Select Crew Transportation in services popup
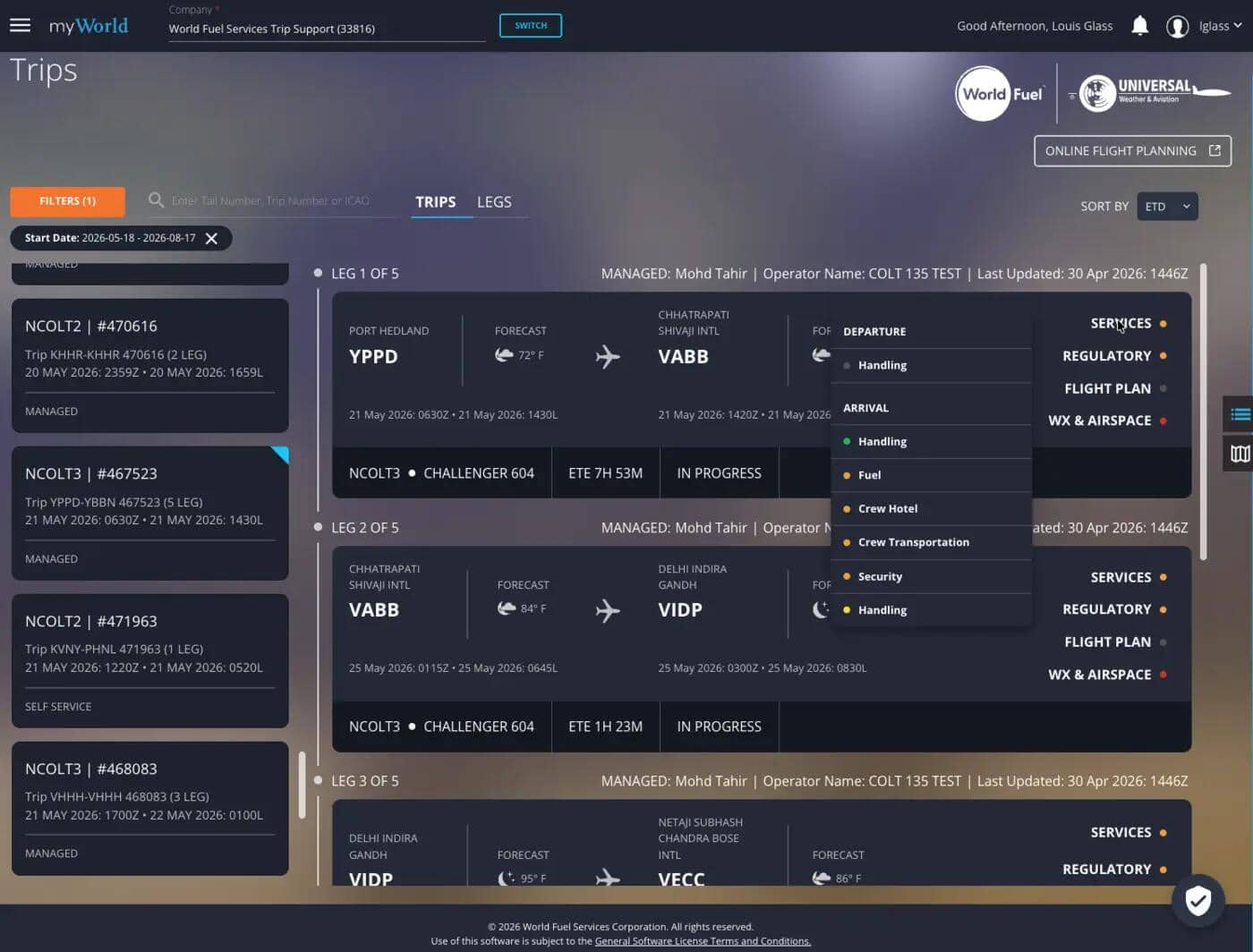 pyautogui.click(x=931, y=542)
